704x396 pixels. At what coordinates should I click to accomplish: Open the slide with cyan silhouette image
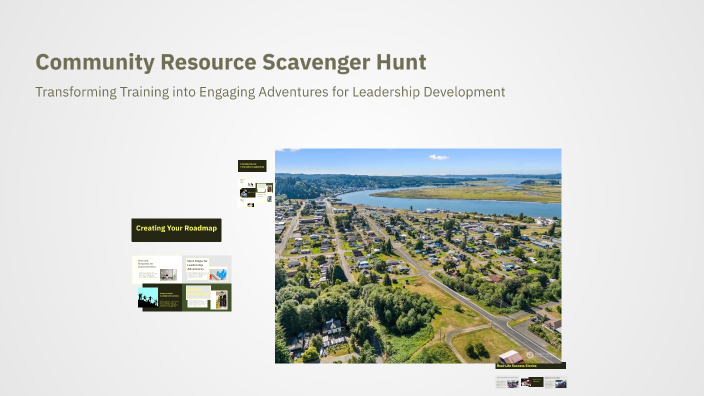160,298
